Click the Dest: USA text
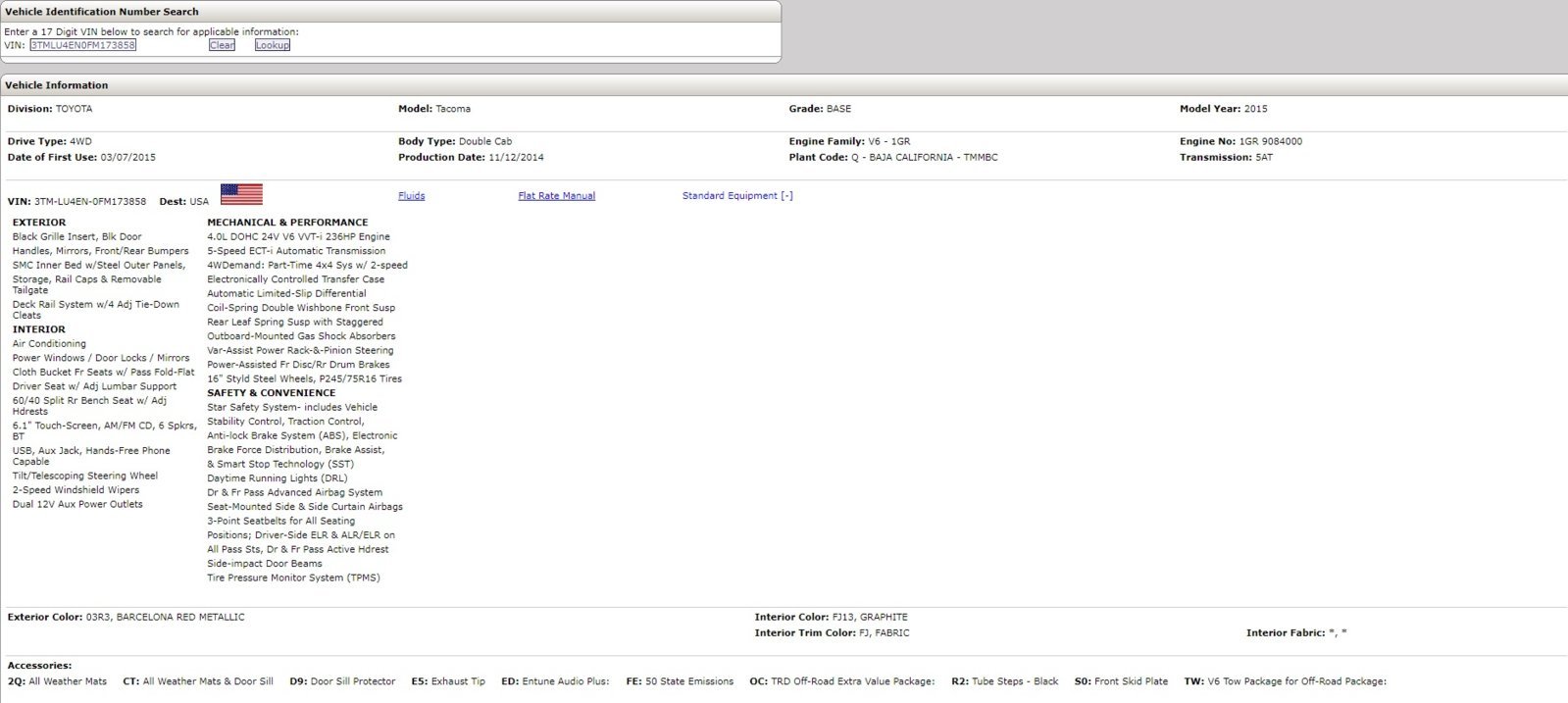1568x703 pixels. tap(184, 202)
